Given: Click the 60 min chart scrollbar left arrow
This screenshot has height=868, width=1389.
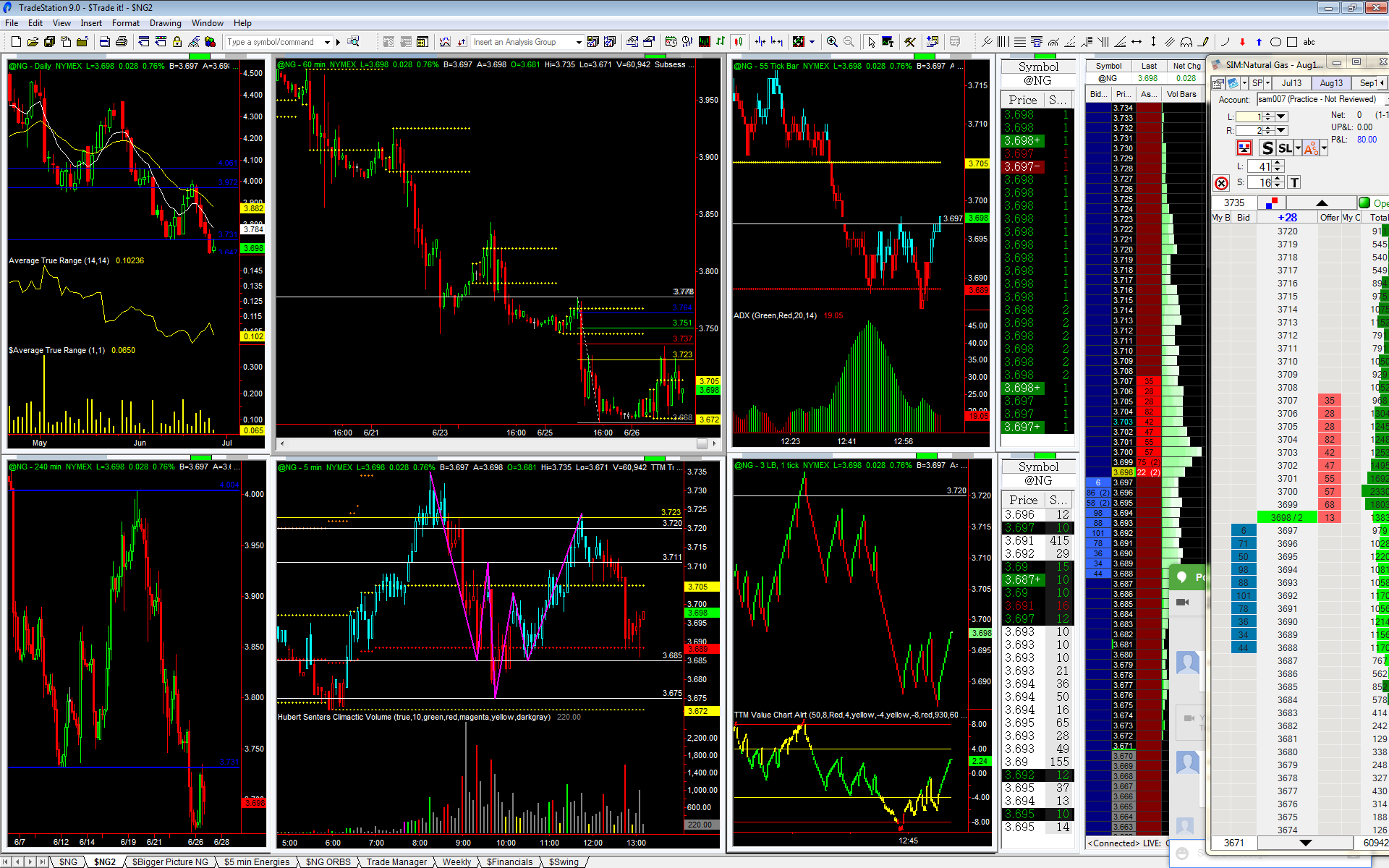Looking at the screenshot, I should click(x=282, y=443).
